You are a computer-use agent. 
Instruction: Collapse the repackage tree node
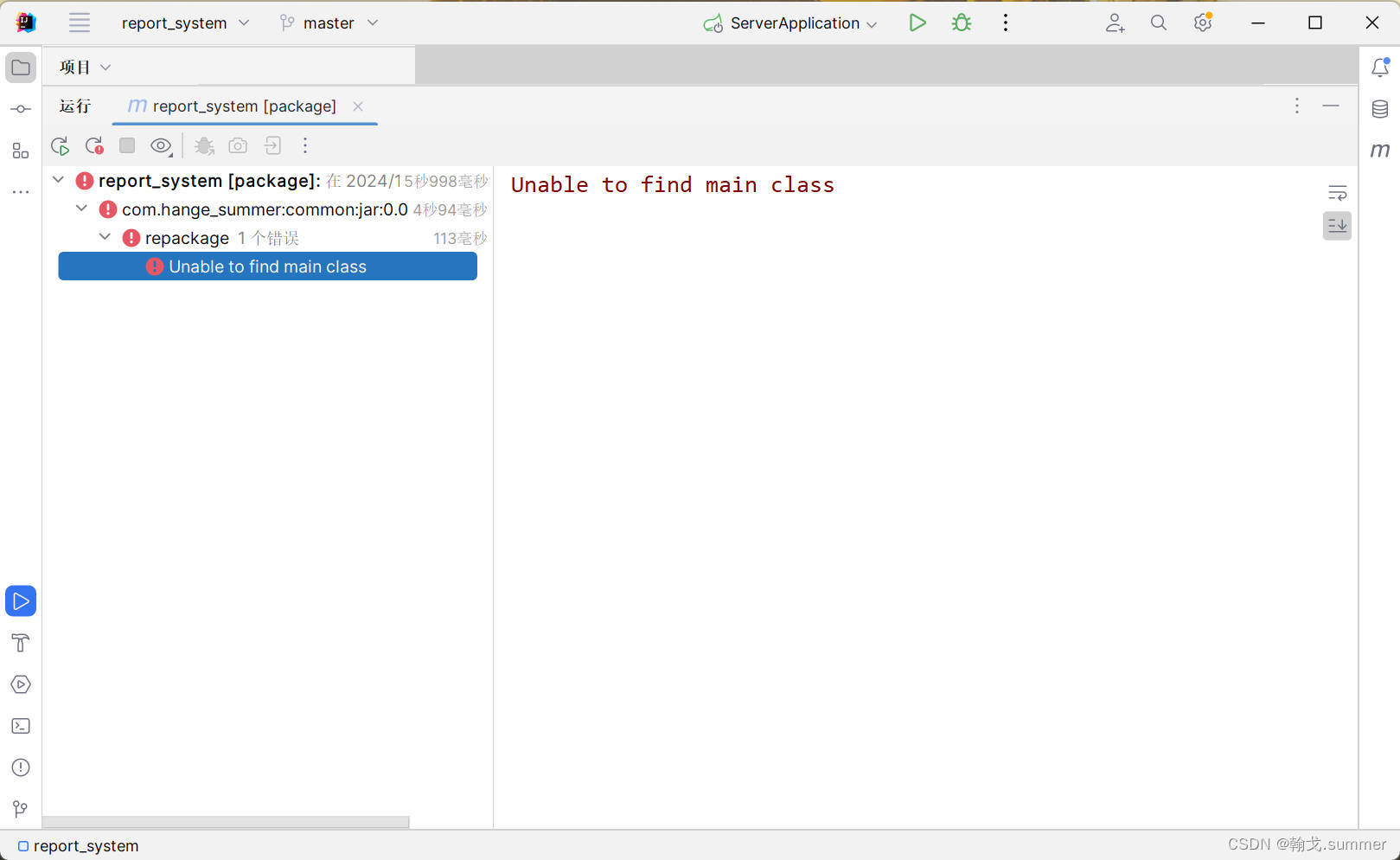(105, 237)
